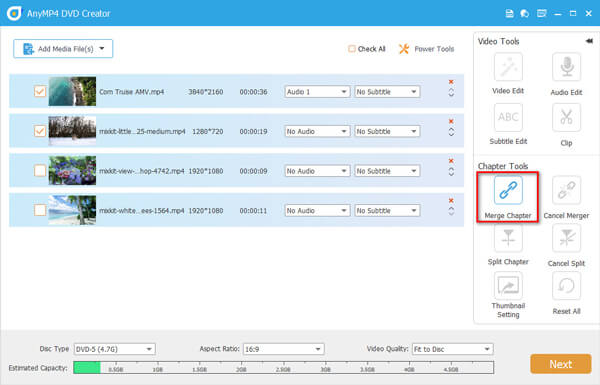Open No Audio dropdown for mixkit-white...ees-1564.mp4
Viewport: 600px width, 385px height.
pos(317,210)
